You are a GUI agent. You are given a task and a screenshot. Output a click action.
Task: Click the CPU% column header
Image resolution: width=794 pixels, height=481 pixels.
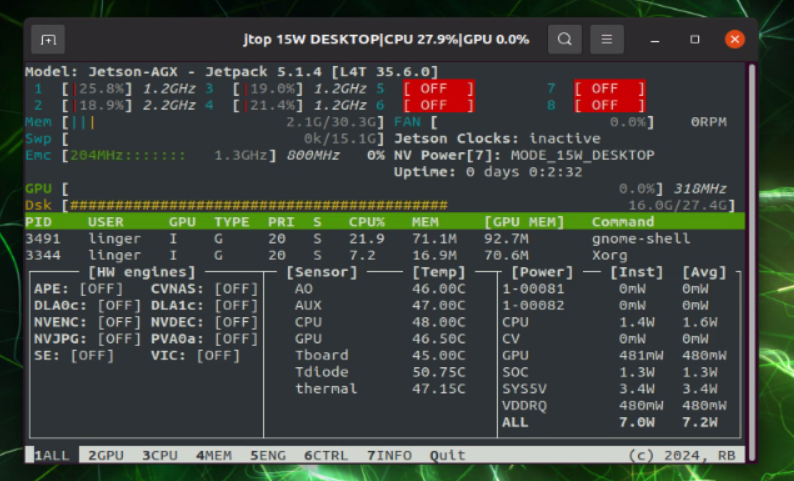pyautogui.click(x=367, y=222)
